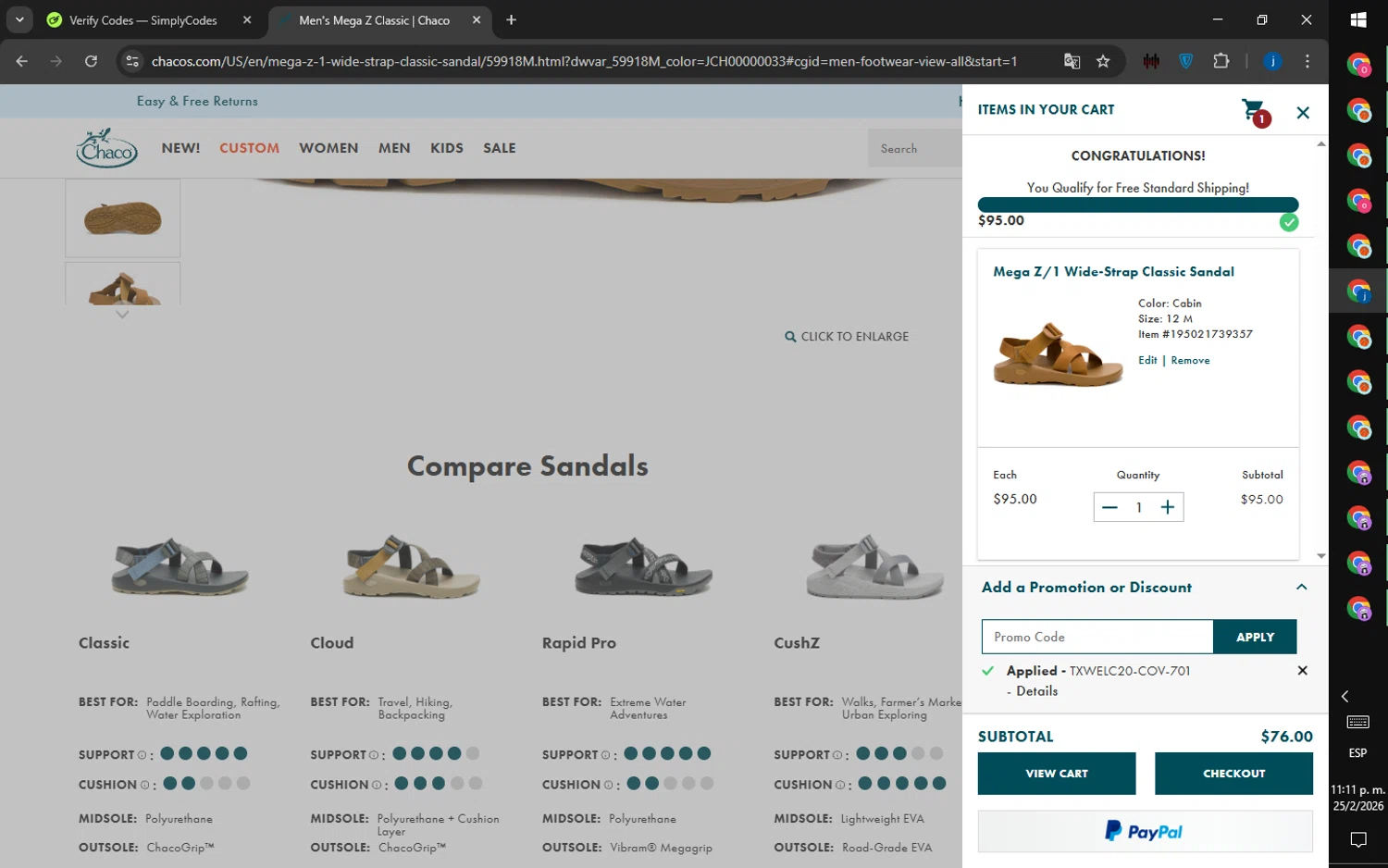This screenshot has height=868, width=1388.
Task: Open the Chrome three-dot menu
Action: tap(1307, 61)
